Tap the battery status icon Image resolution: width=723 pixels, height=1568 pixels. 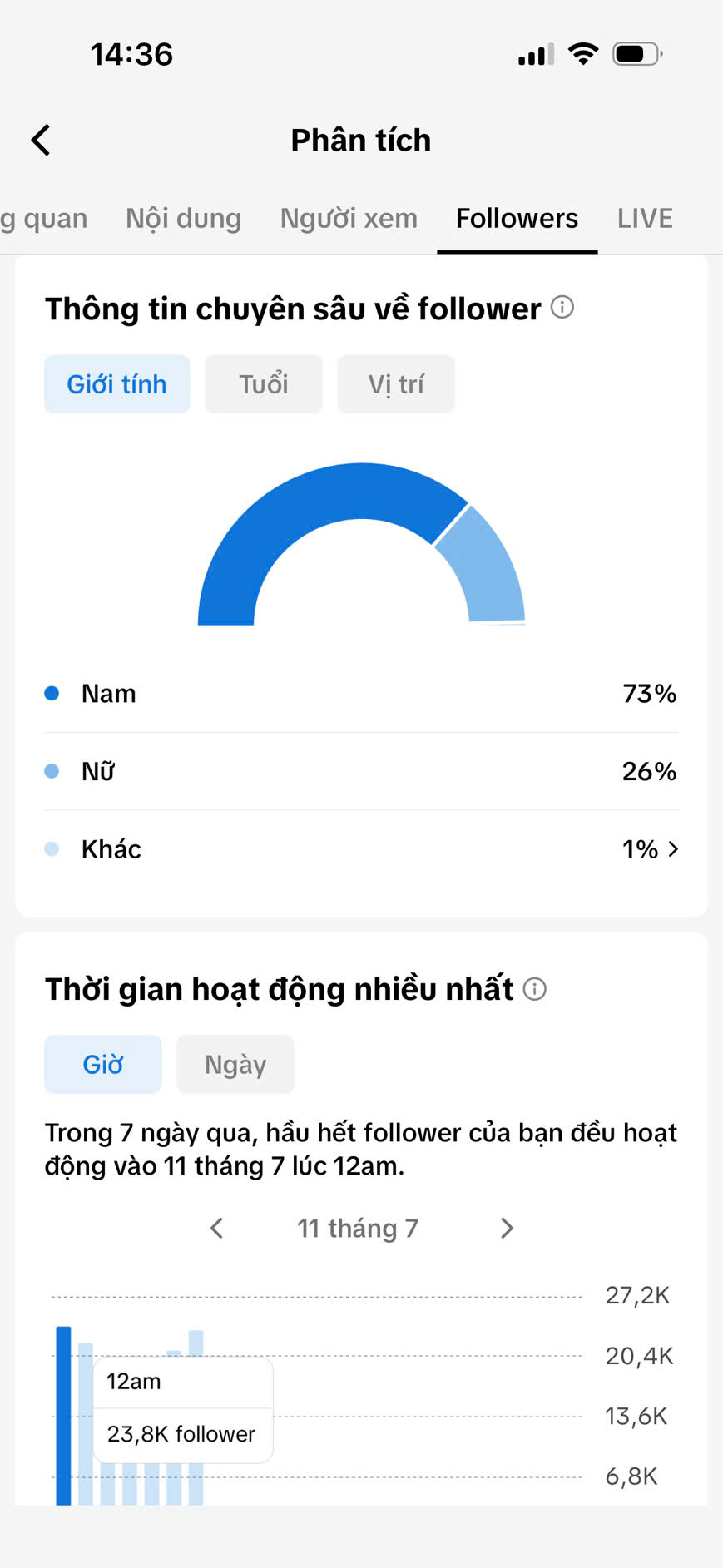click(637, 54)
